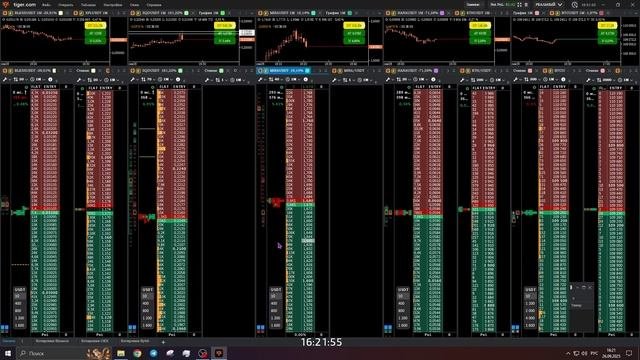Viewport: 640px width, 360px height.
Task: Select 1 200 USDT size in MIRAUSDT panel
Action: (x=276, y=318)
